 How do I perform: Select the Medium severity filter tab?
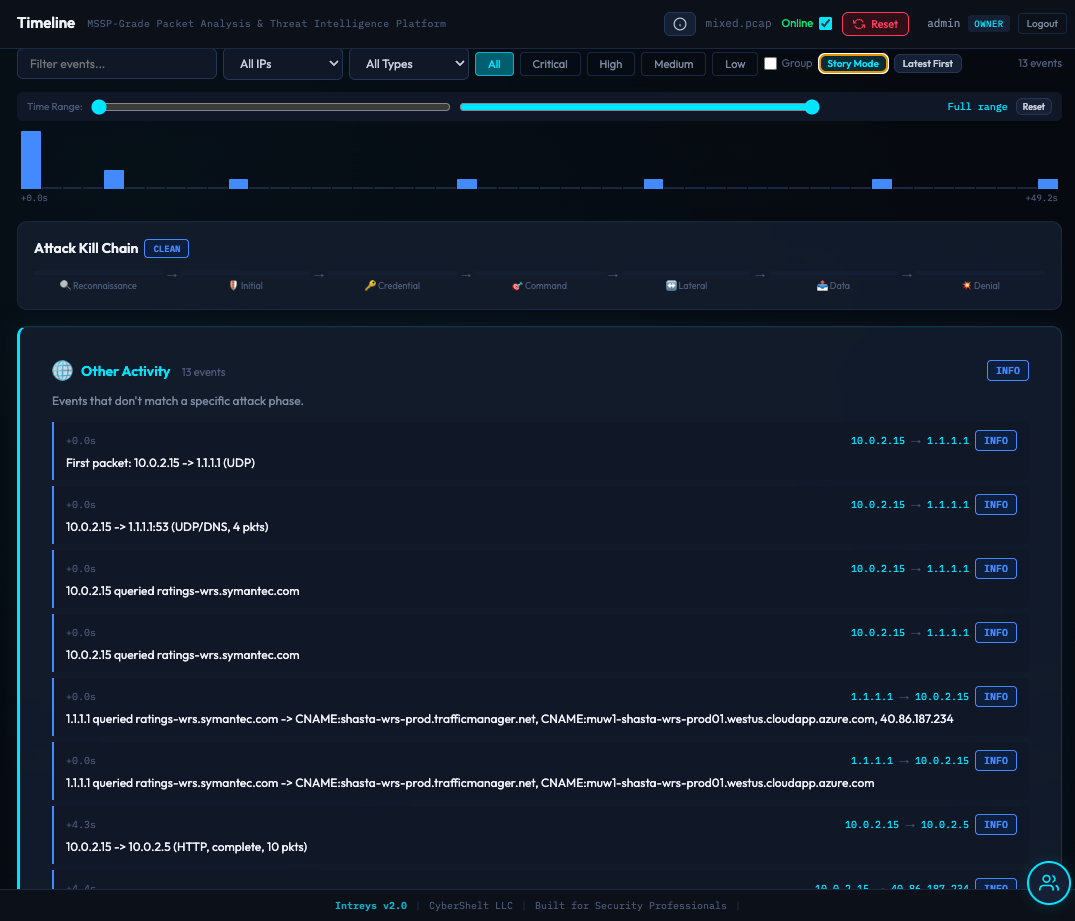(673, 63)
